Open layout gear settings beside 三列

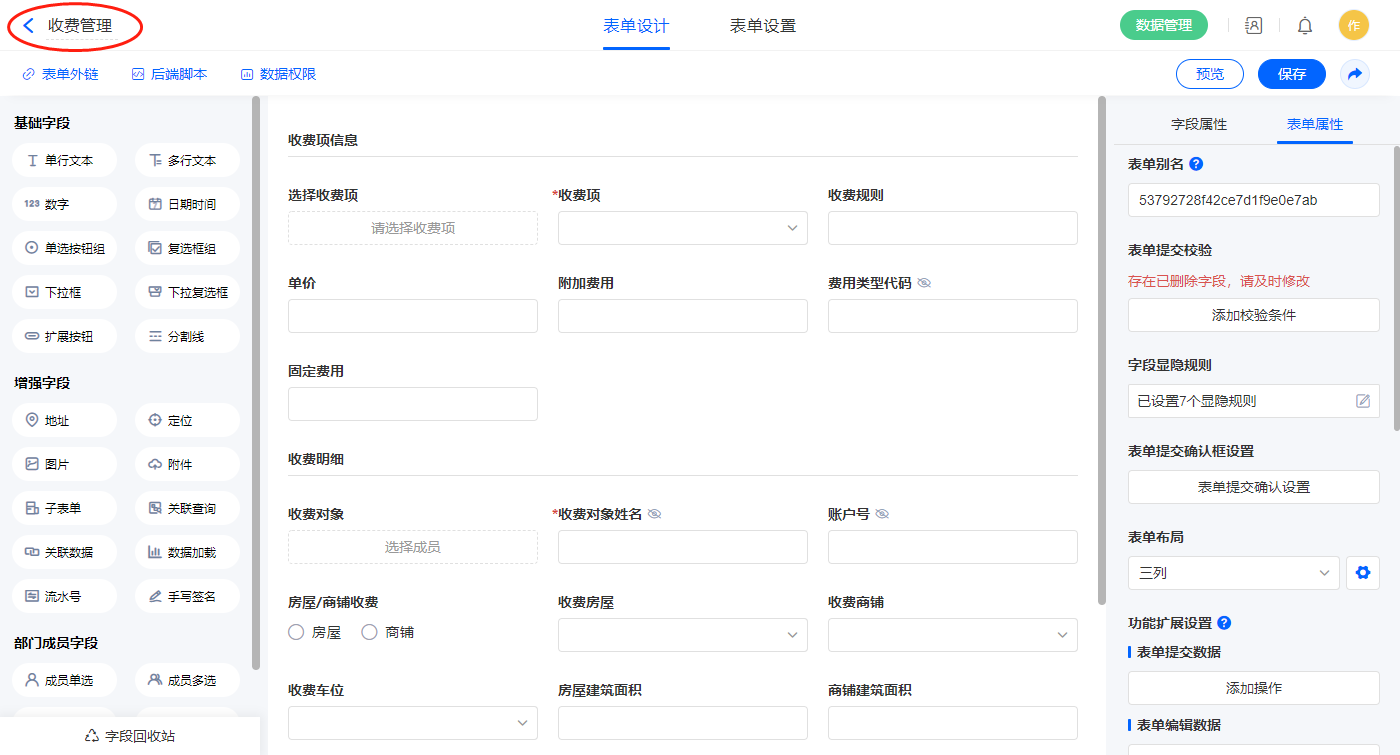pos(1362,573)
